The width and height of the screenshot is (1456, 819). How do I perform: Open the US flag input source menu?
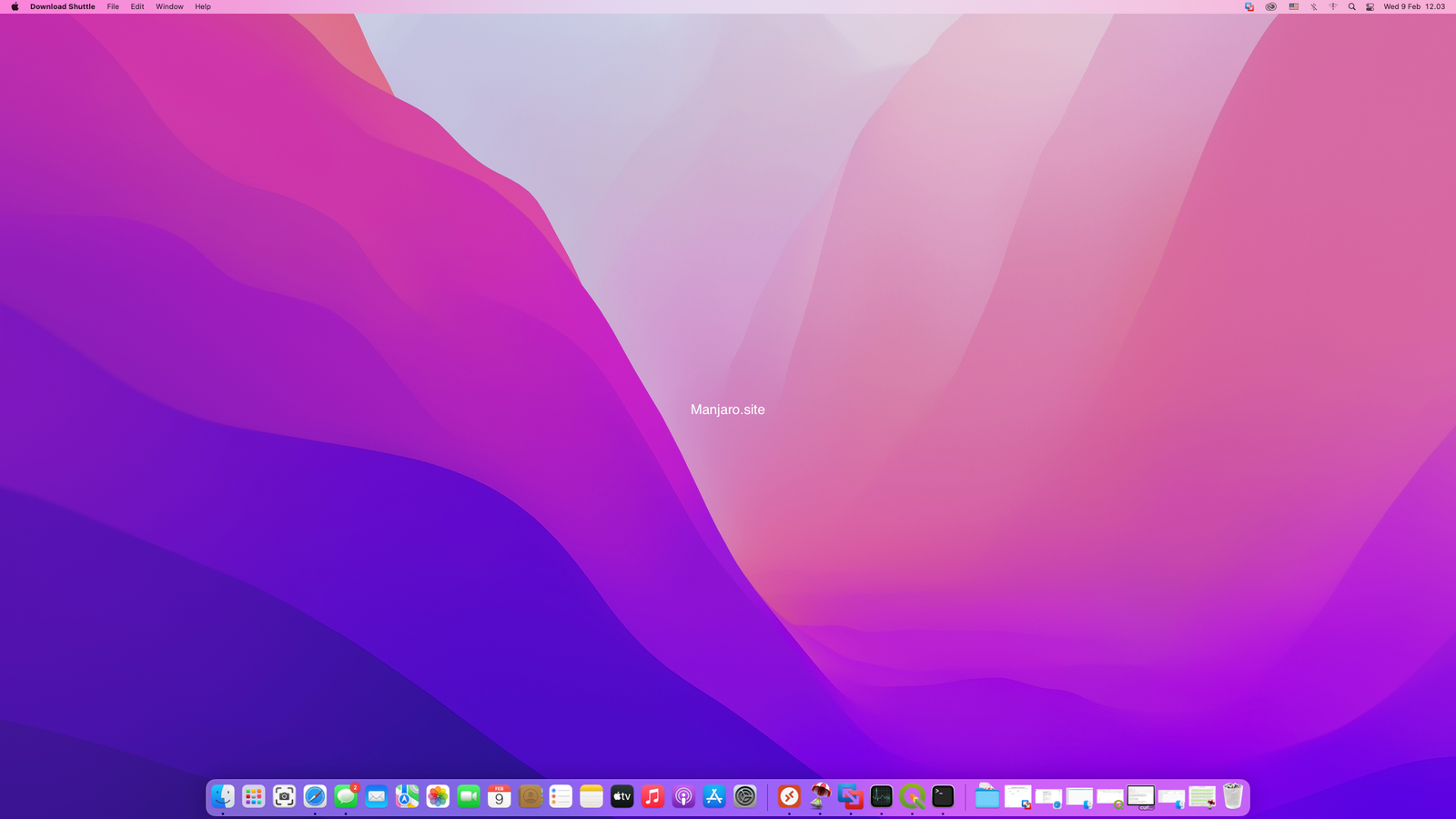(x=1293, y=6)
